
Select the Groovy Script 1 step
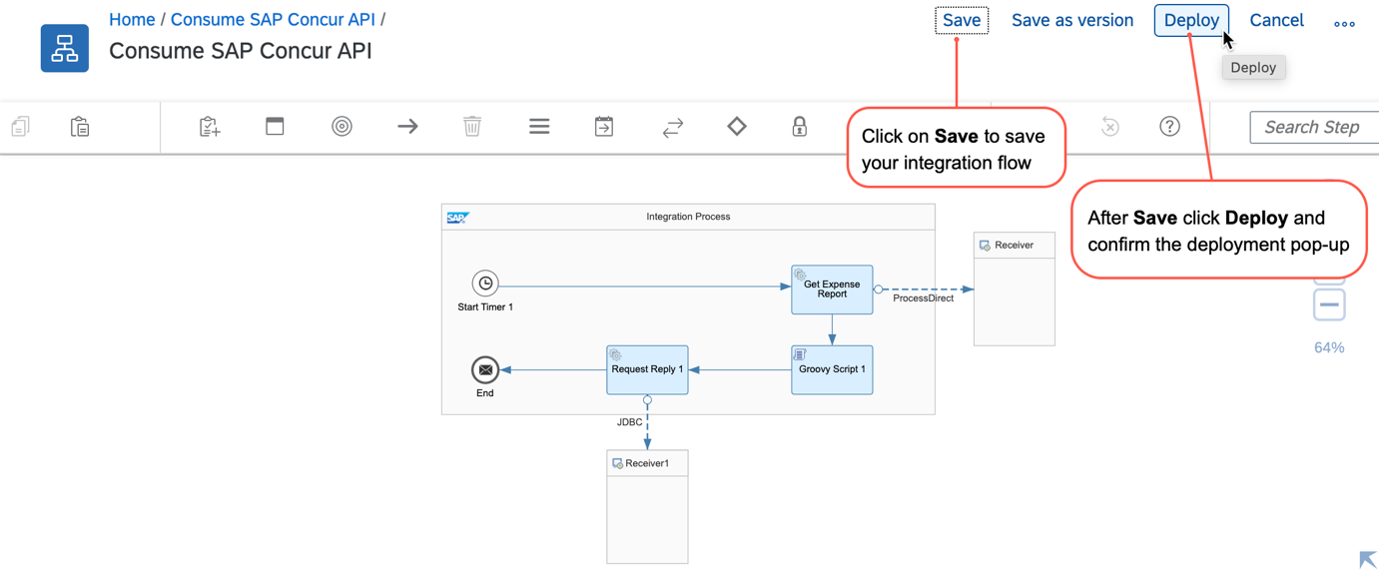click(x=832, y=370)
